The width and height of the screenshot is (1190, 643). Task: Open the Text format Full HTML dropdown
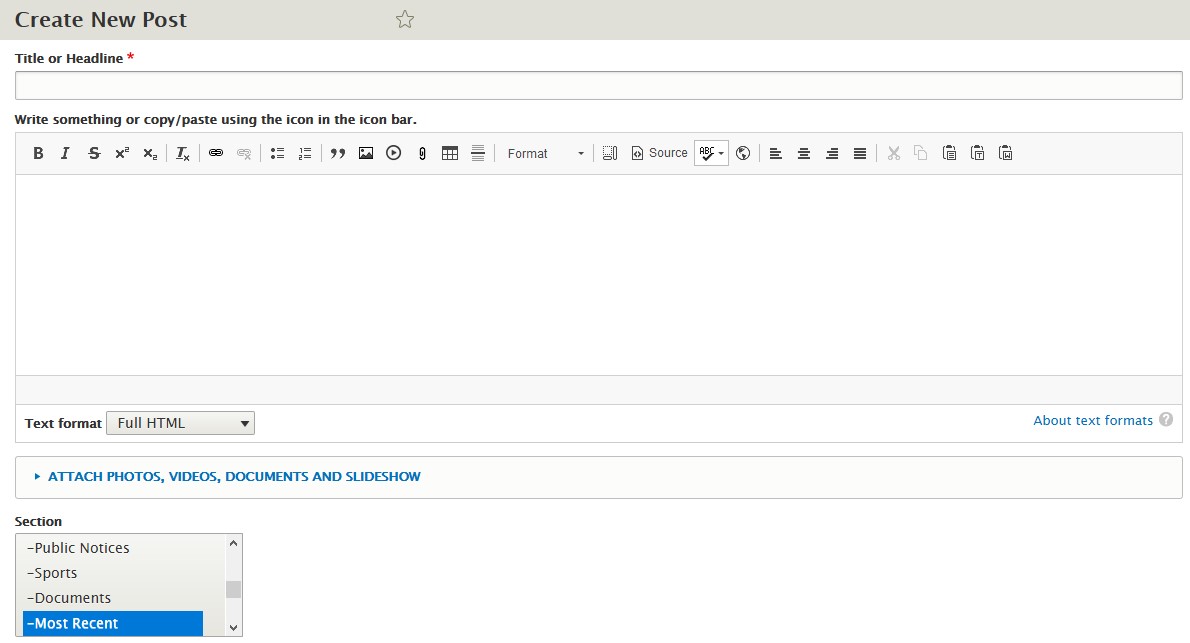180,423
